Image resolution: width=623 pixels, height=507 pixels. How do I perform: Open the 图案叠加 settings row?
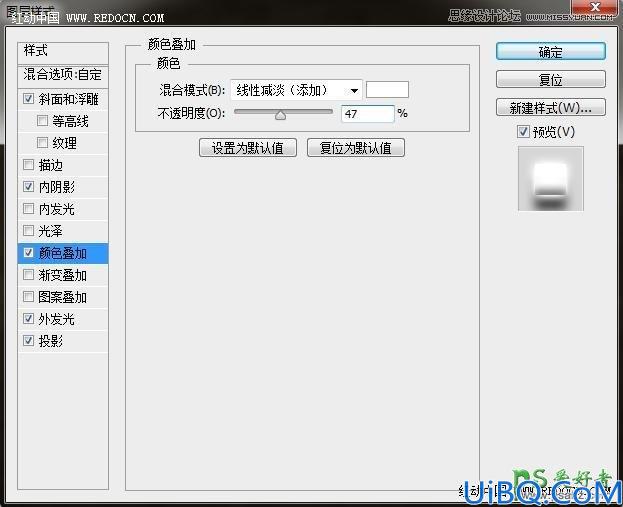[63, 297]
